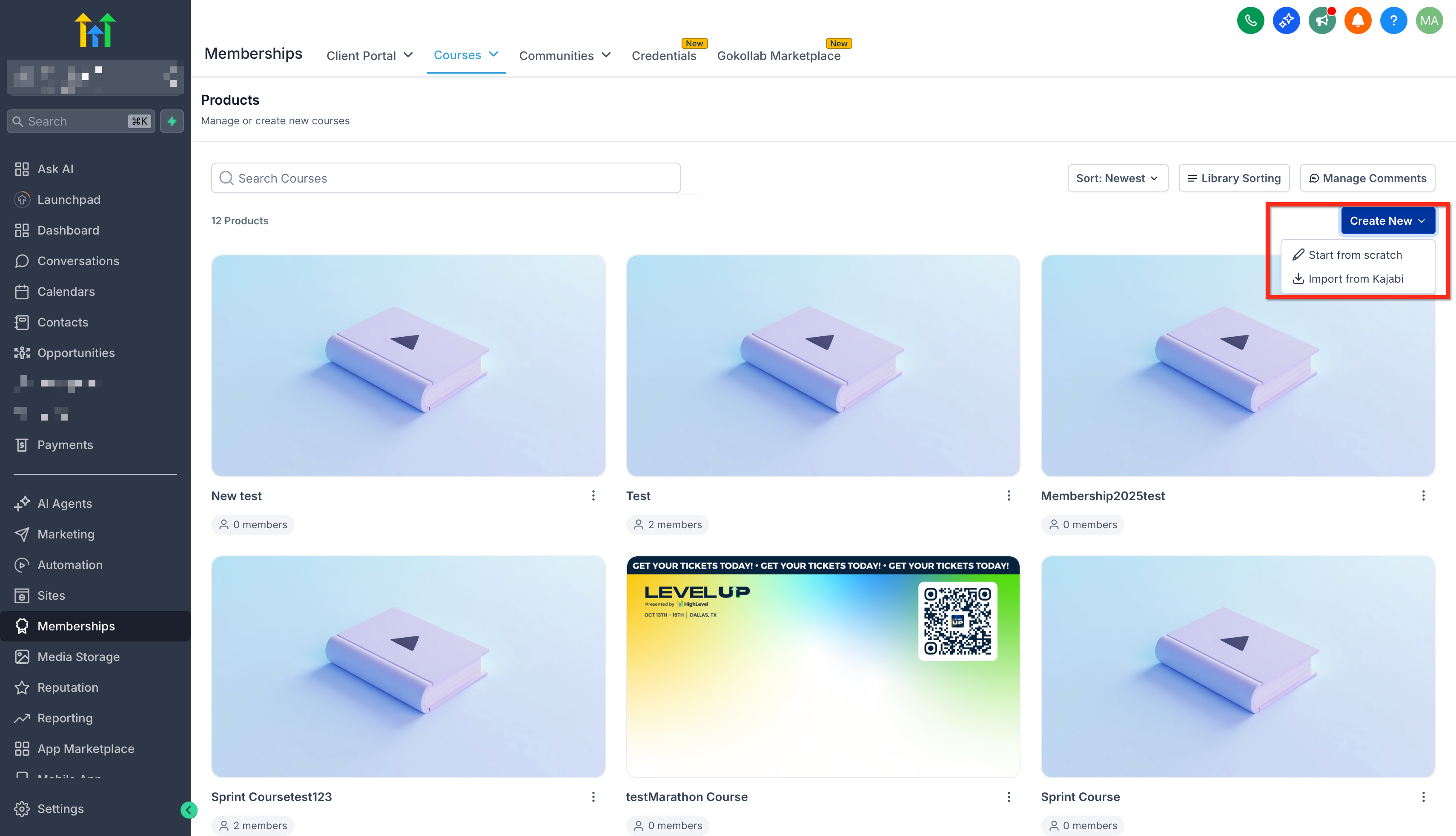Collapse the sidebar with green arrow
Image resolution: width=1456 pixels, height=836 pixels.
(x=188, y=810)
